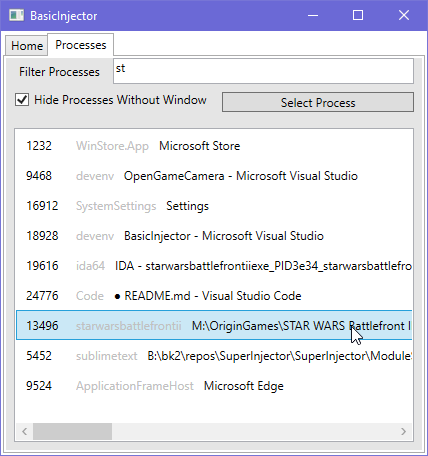The height and width of the screenshot is (456, 428).
Task: Click the horizontal scrollbar thumb
Action: (x=72, y=431)
